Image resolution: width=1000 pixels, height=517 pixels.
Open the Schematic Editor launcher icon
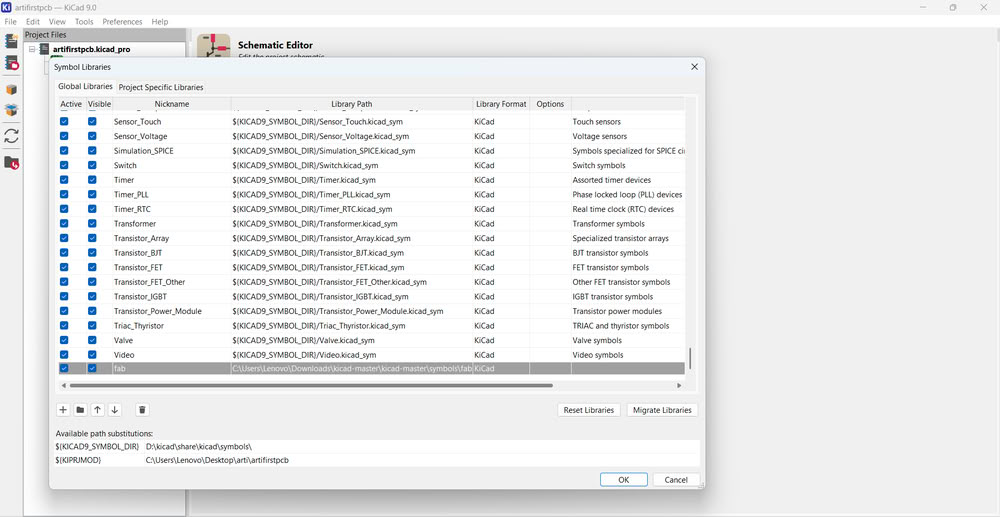click(x=214, y=46)
